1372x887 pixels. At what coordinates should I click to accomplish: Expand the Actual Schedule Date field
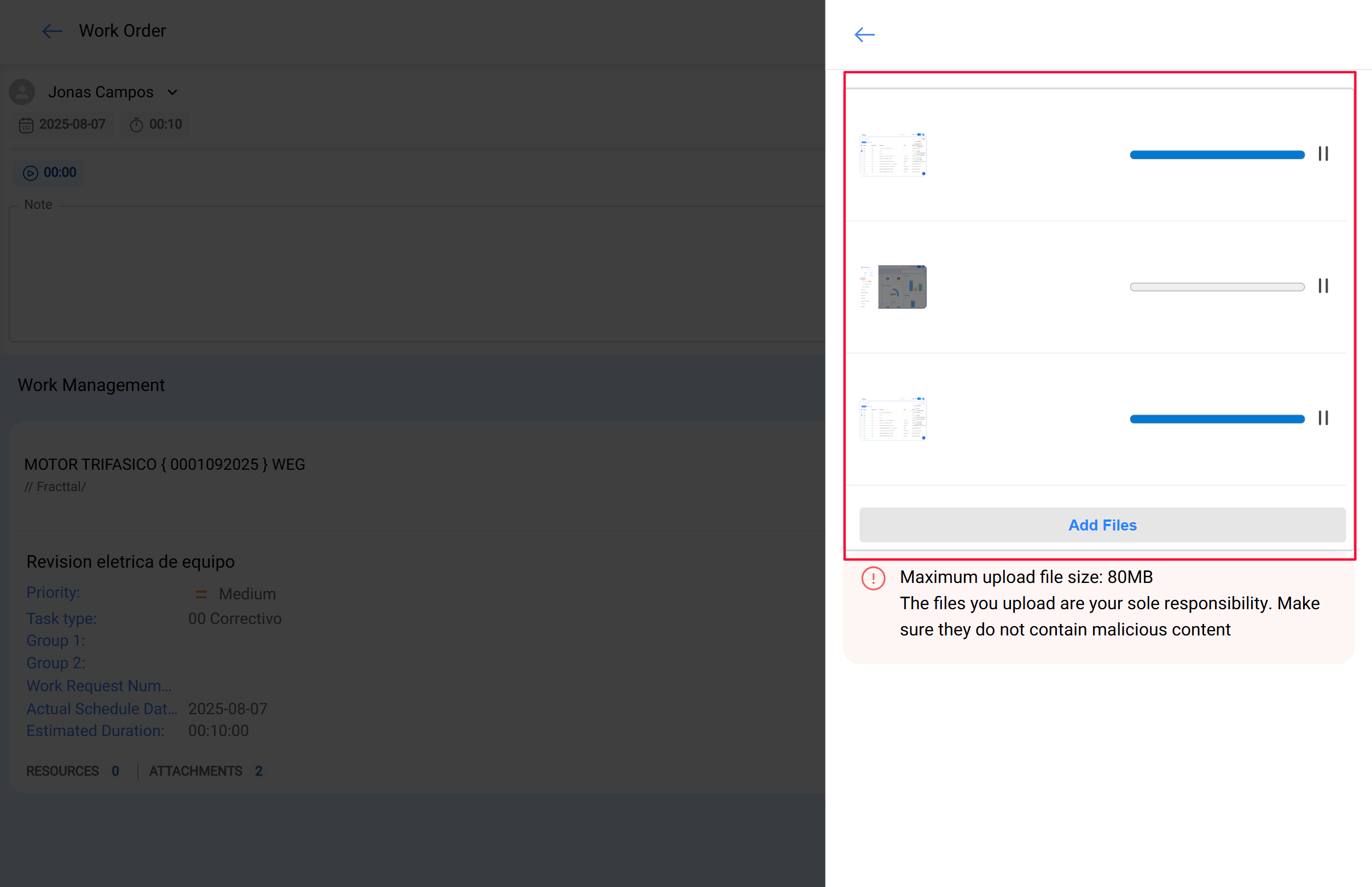(x=102, y=708)
